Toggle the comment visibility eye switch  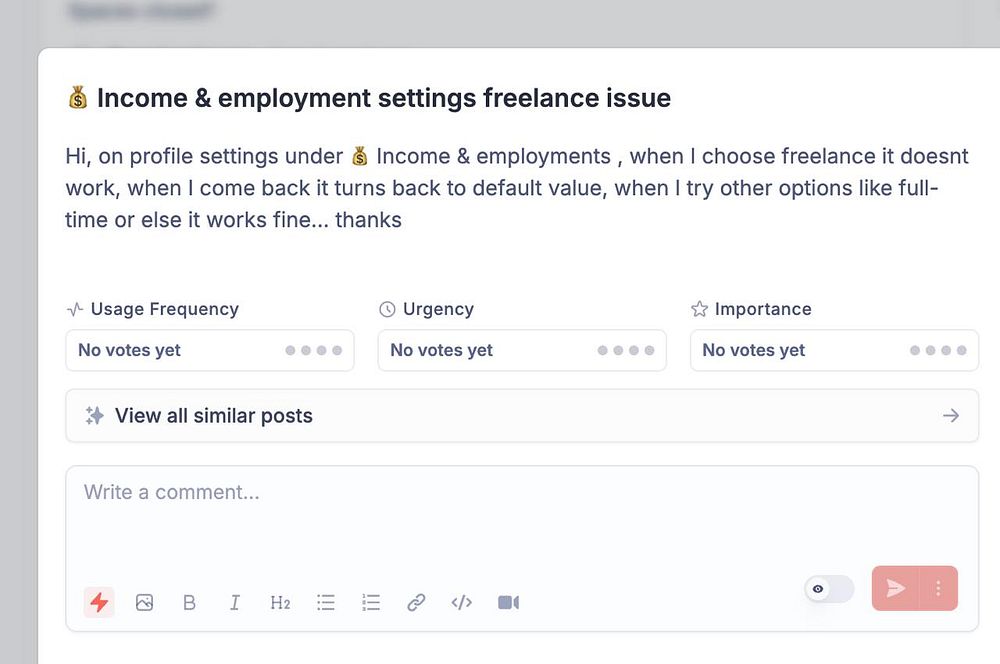[829, 589]
